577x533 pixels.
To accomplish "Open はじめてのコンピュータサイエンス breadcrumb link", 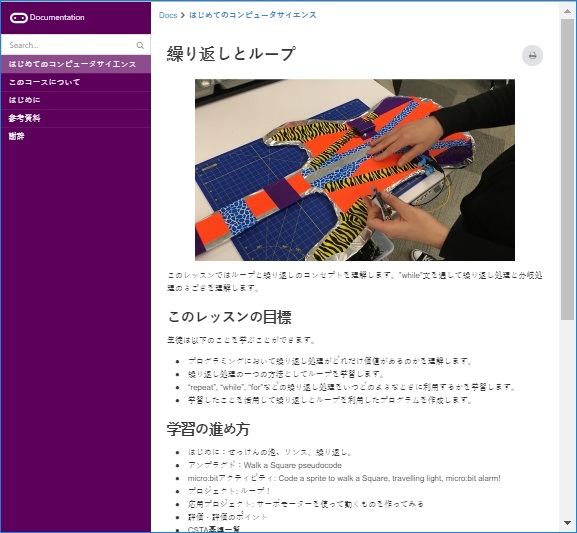I will 252,15.
